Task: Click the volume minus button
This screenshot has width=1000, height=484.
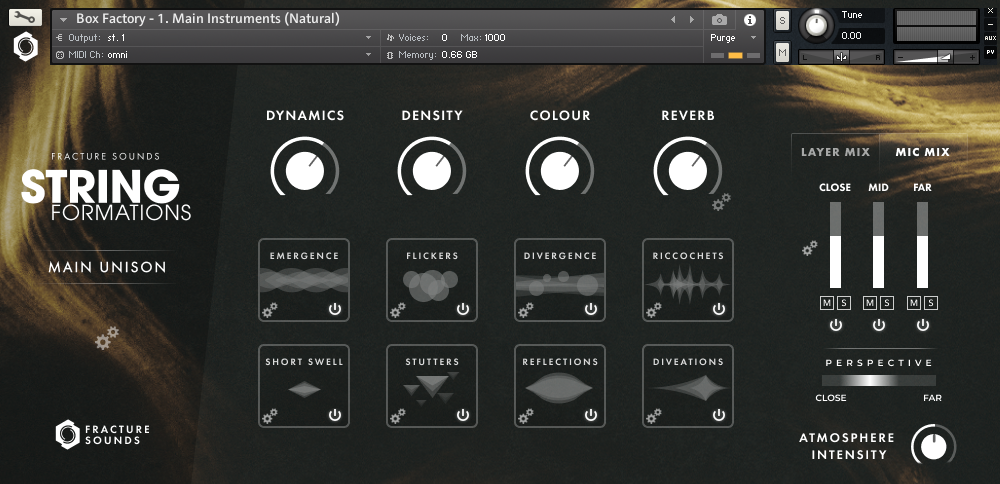Action: pyautogui.click(x=901, y=57)
